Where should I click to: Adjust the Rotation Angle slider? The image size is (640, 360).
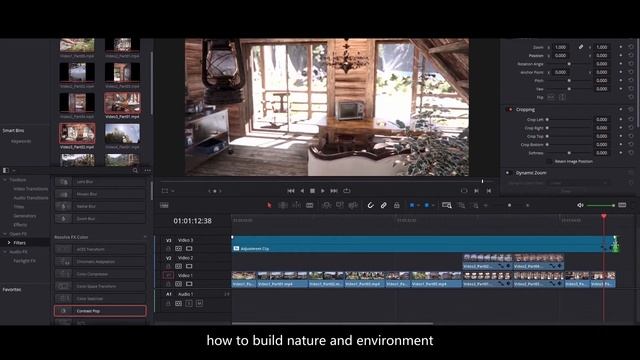click(569, 64)
